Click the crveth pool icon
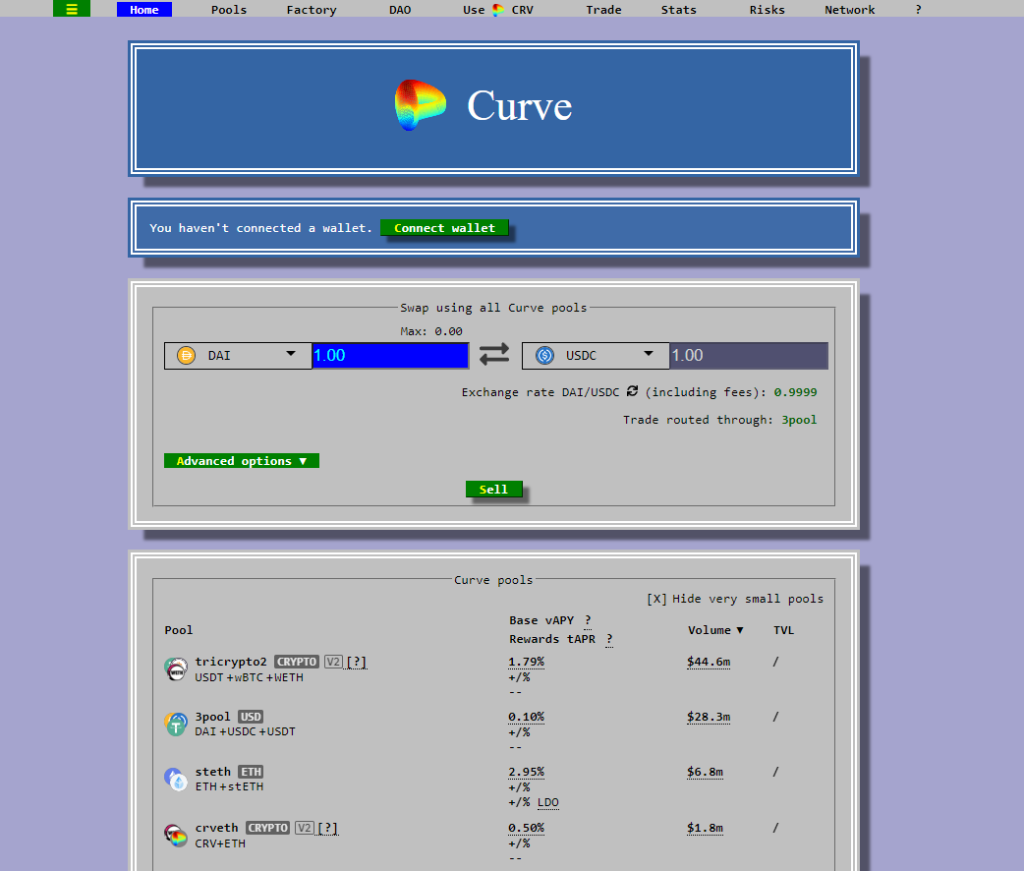Image resolution: width=1024 pixels, height=871 pixels. [176, 835]
